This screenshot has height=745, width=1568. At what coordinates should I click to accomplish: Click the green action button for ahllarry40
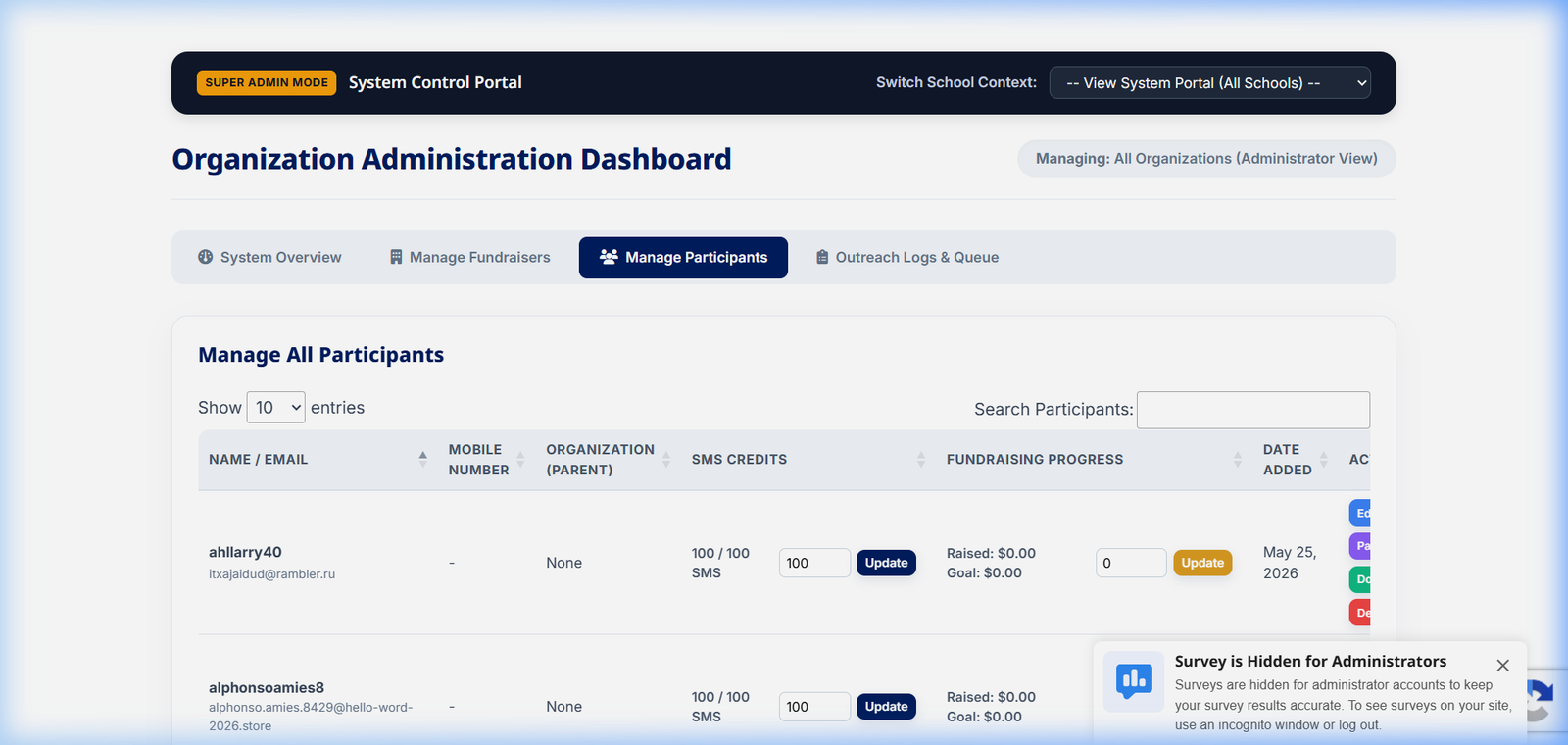point(1360,579)
